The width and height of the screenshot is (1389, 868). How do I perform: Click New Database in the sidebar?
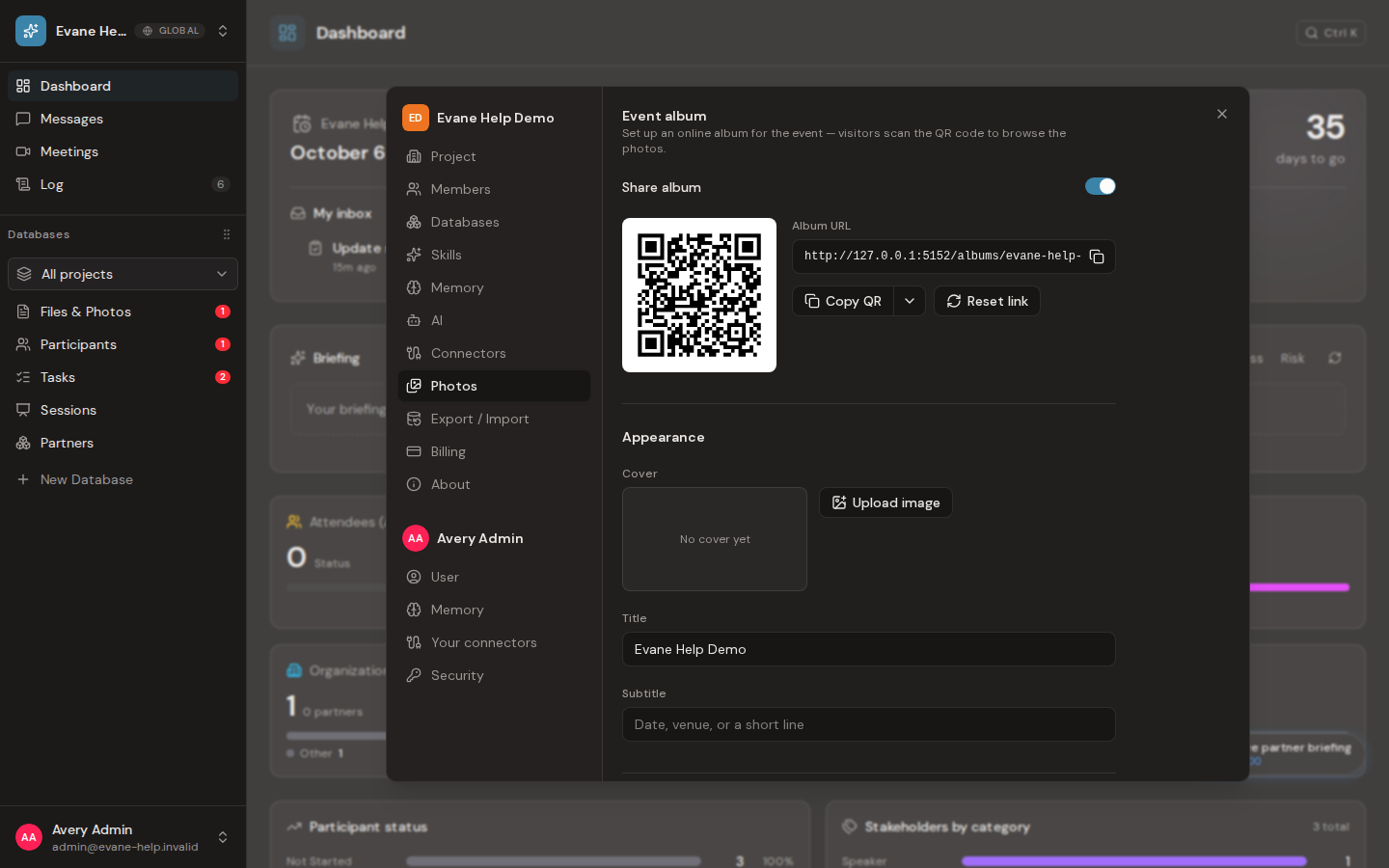click(x=123, y=479)
